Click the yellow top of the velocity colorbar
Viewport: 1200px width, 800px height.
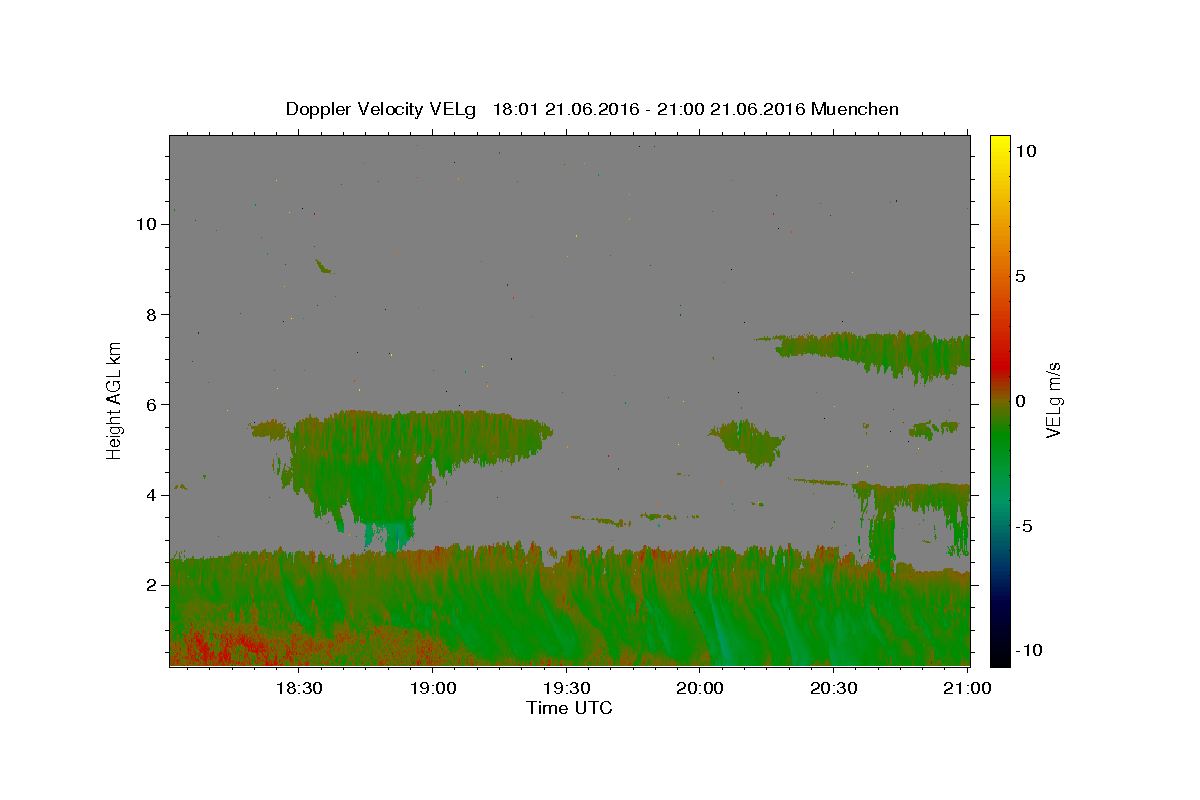click(x=999, y=145)
